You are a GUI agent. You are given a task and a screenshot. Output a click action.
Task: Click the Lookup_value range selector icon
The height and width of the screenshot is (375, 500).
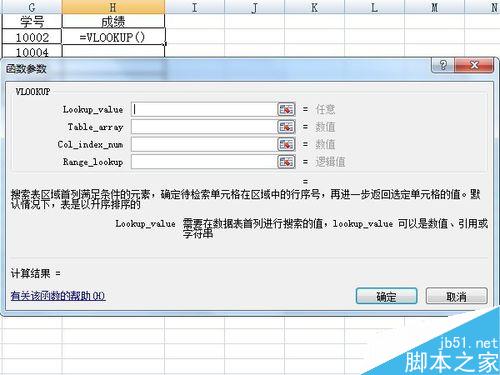pos(286,109)
